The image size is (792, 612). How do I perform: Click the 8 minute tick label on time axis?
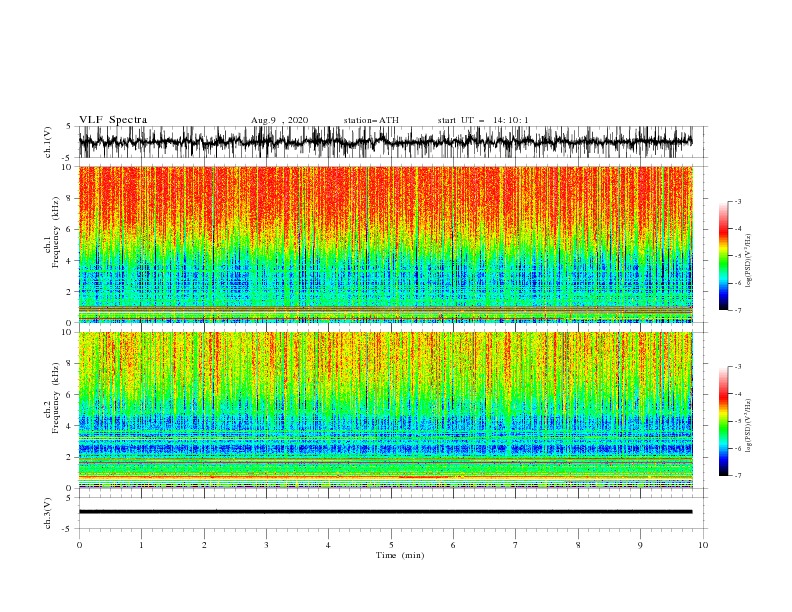pos(578,545)
